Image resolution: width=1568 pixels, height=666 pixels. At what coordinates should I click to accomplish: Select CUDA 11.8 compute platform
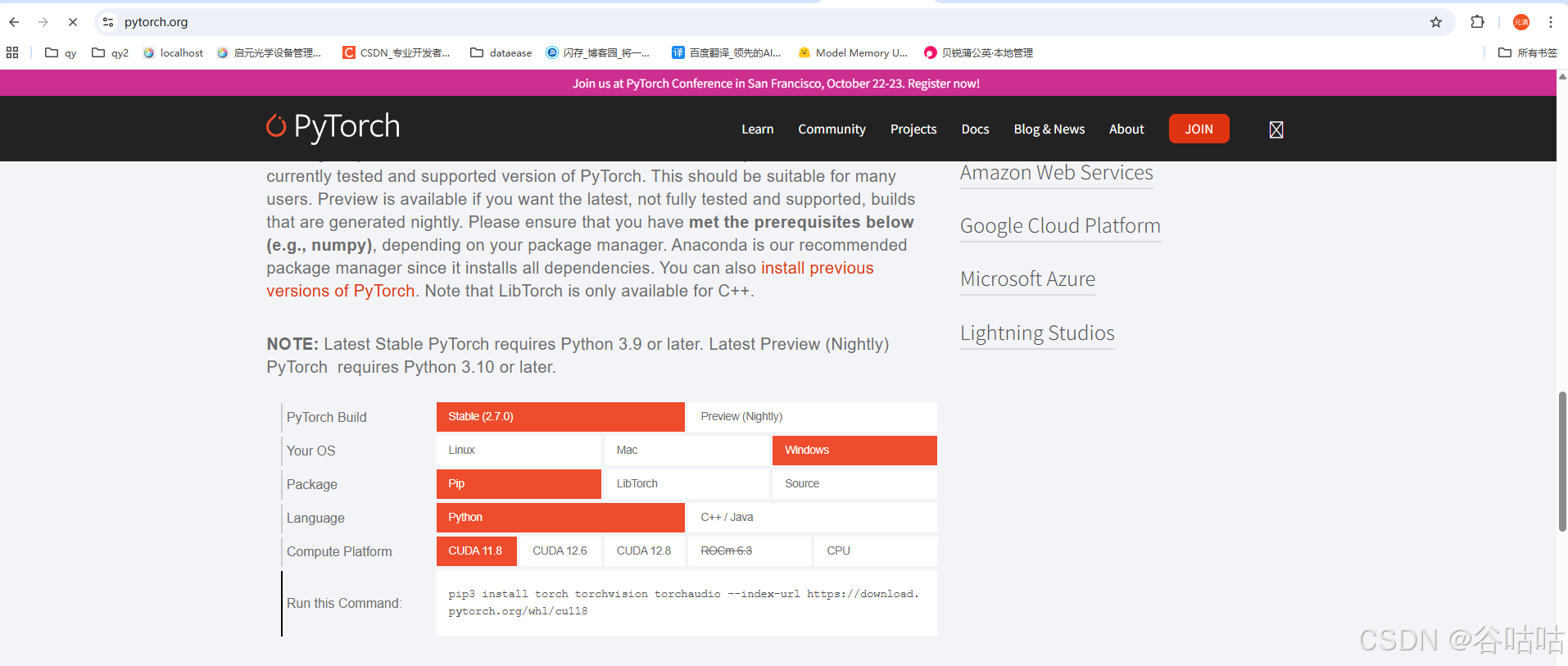tap(477, 551)
